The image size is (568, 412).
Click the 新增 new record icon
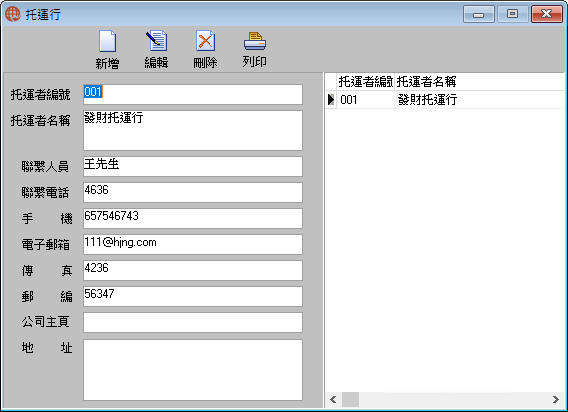pyautogui.click(x=108, y=41)
